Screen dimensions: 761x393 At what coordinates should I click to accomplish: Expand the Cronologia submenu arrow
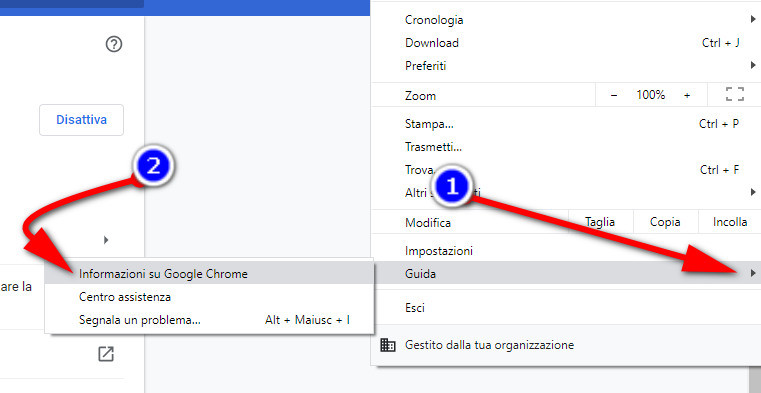point(753,19)
